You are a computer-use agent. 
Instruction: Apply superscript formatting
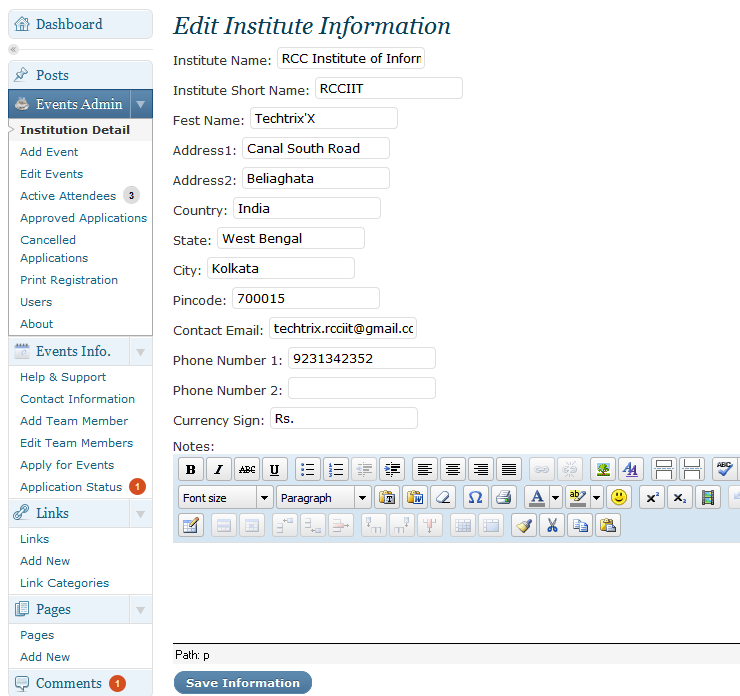652,497
